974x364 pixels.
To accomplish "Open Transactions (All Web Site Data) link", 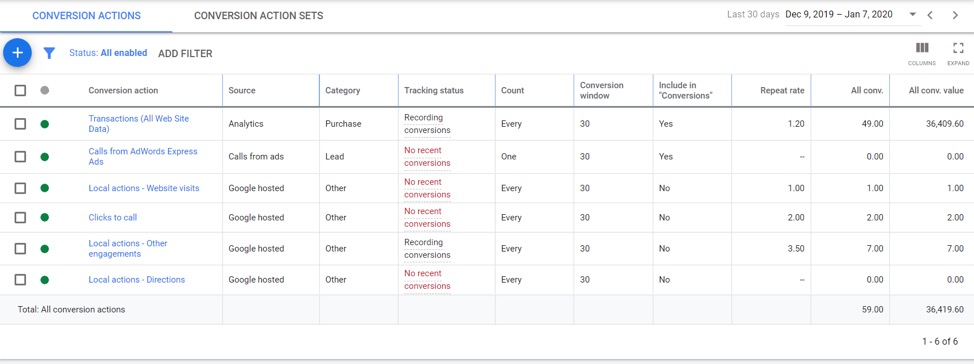I will 139,124.
